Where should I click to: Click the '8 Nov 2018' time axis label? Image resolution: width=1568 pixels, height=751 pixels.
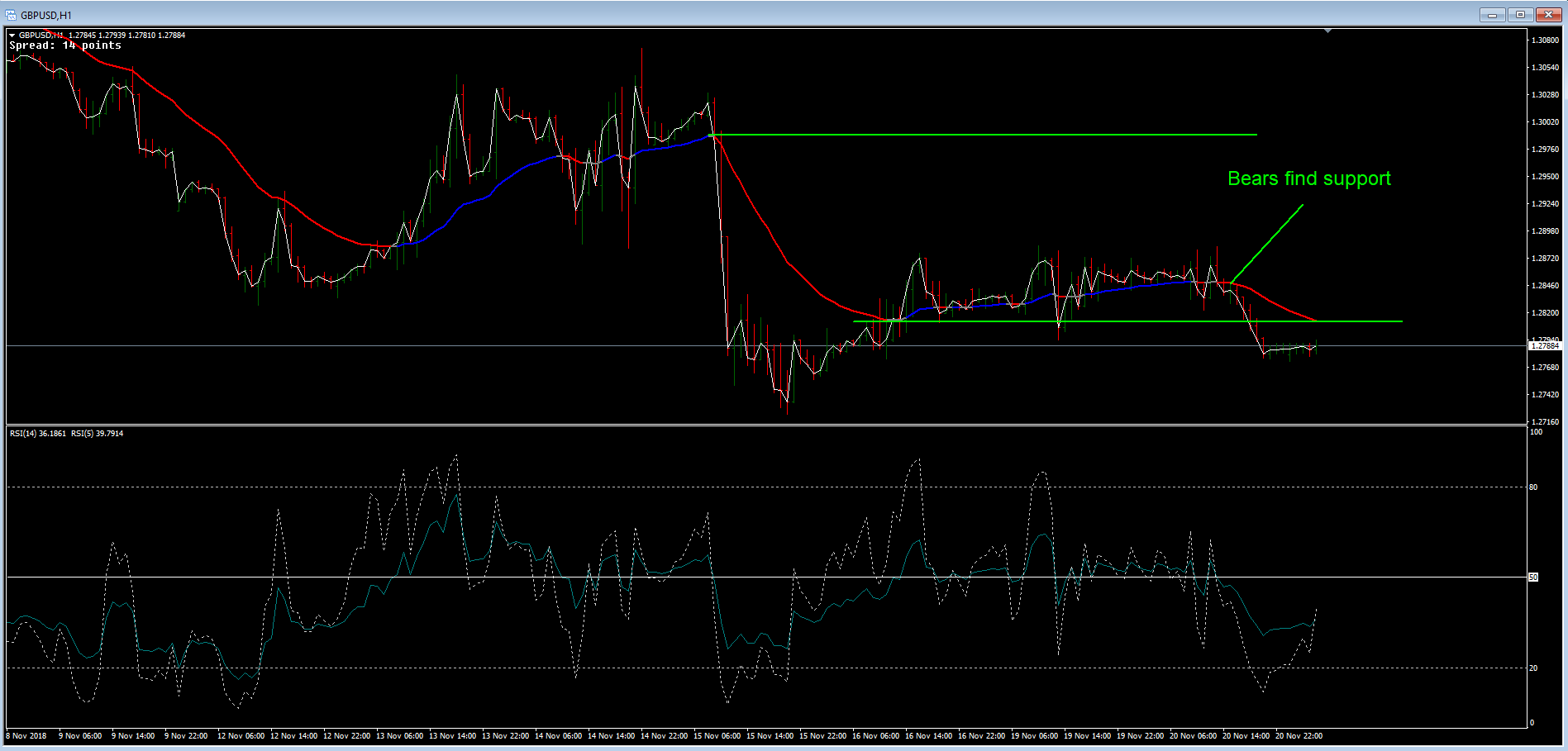pos(26,735)
